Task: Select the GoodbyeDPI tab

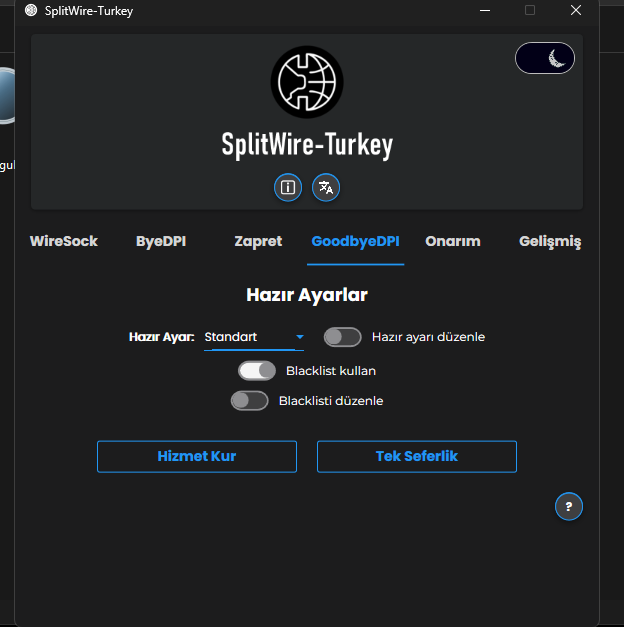Action: tap(355, 241)
